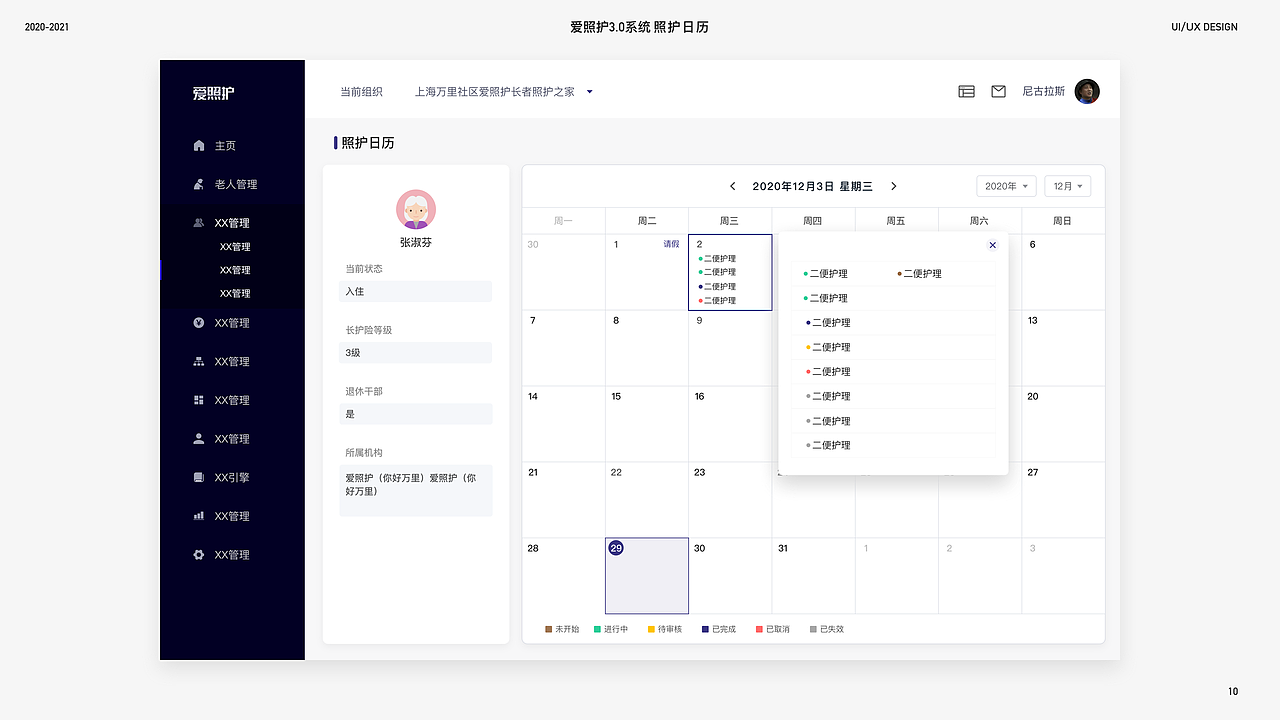Open the 2020年 year dropdown
1280x720 pixels.
point(1006,186)
